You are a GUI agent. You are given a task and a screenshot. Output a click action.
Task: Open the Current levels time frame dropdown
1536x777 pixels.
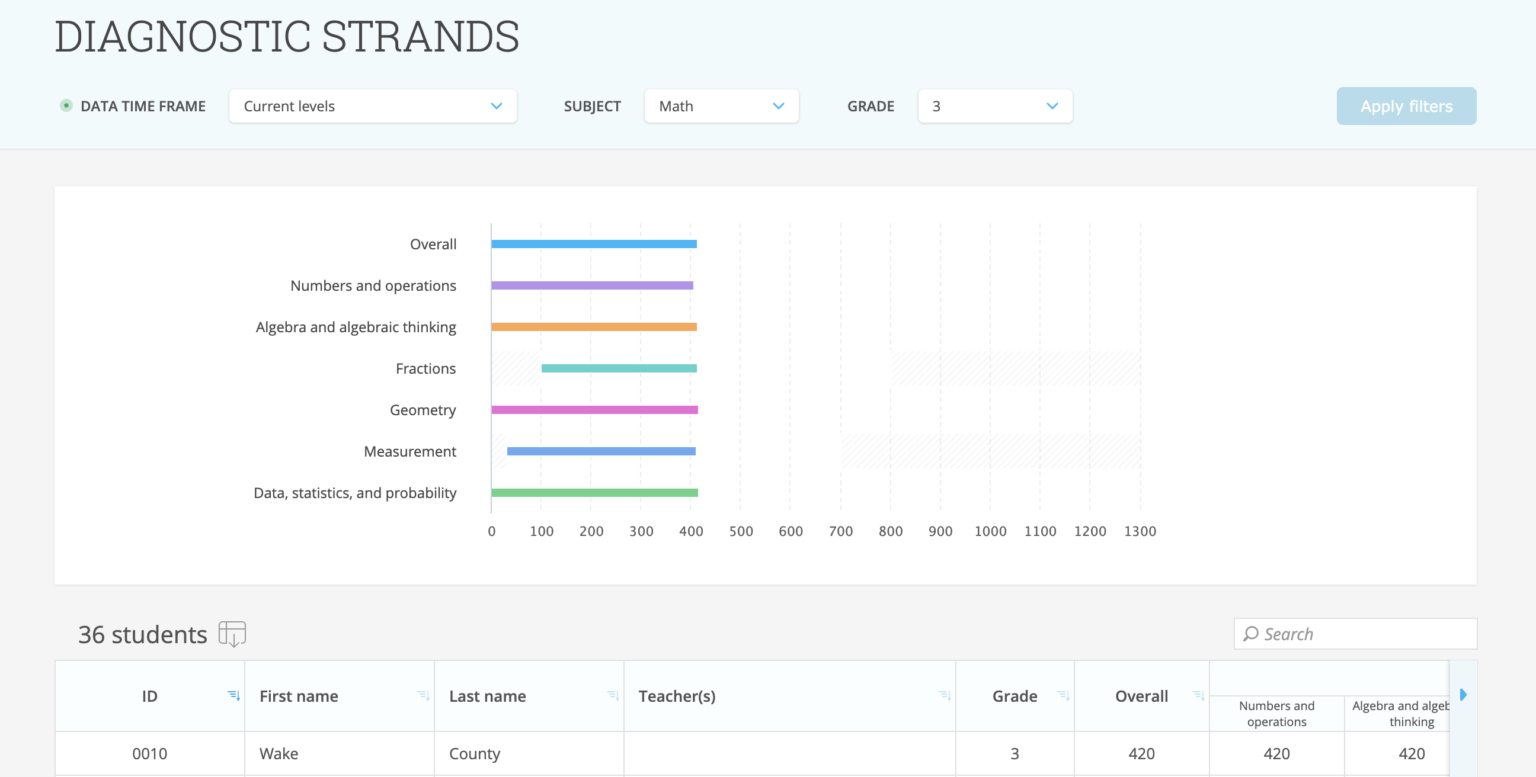(x=372, y=105)
